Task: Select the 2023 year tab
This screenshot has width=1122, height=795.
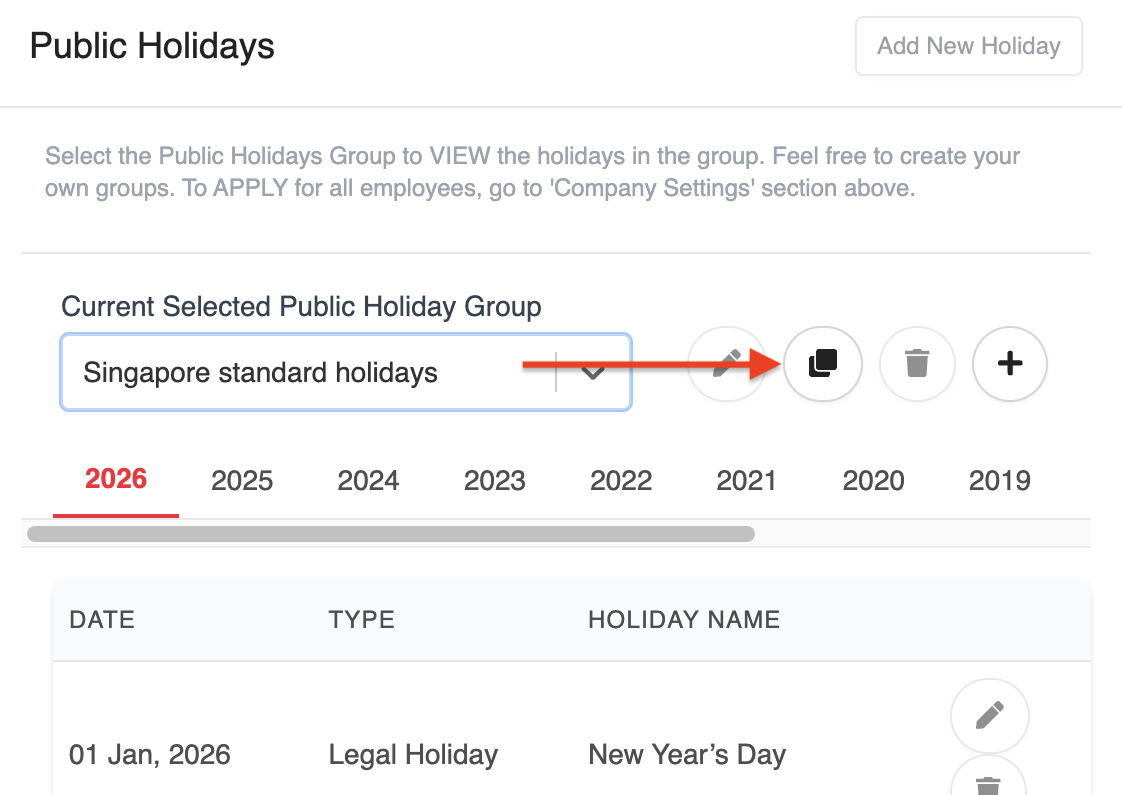Action: [x=494, y=481]
